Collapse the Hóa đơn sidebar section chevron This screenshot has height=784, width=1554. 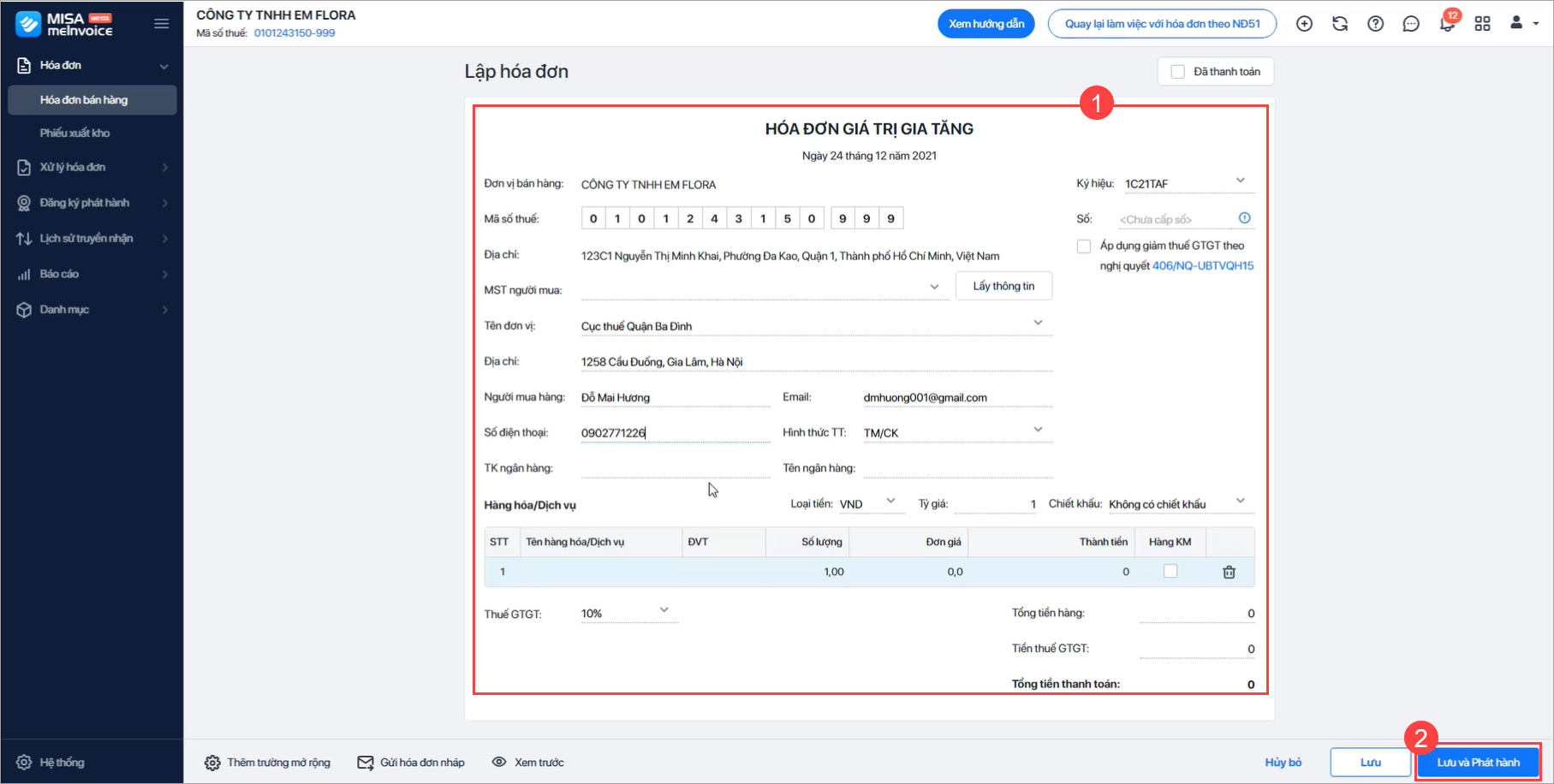(x=164, y=66)
